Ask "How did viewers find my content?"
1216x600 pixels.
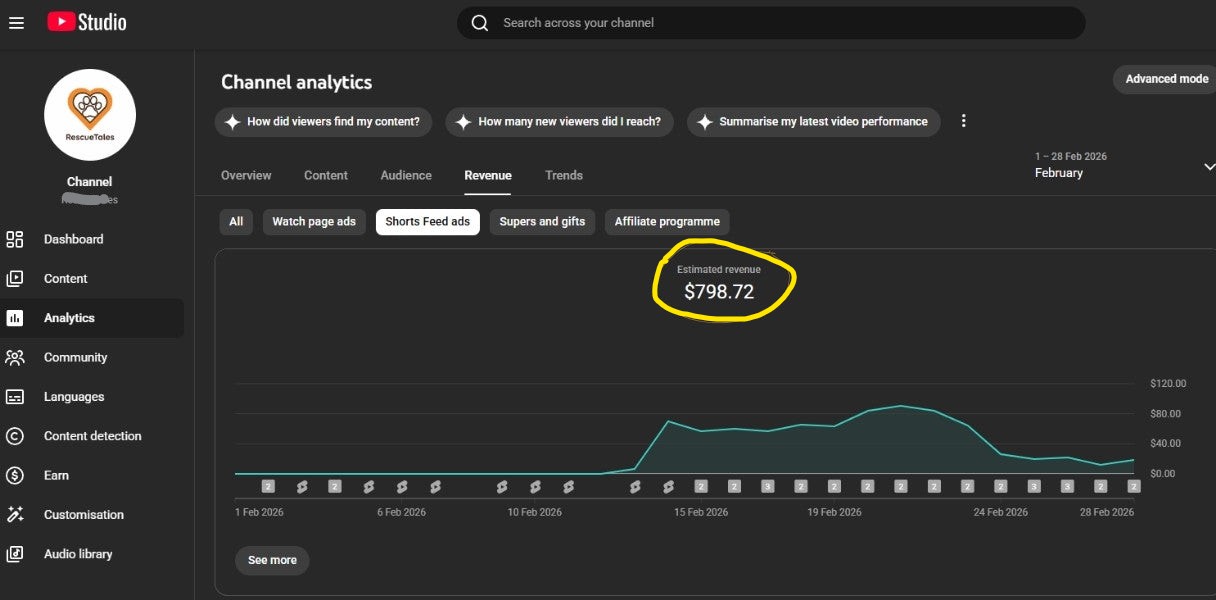click(x=323, y=122)
